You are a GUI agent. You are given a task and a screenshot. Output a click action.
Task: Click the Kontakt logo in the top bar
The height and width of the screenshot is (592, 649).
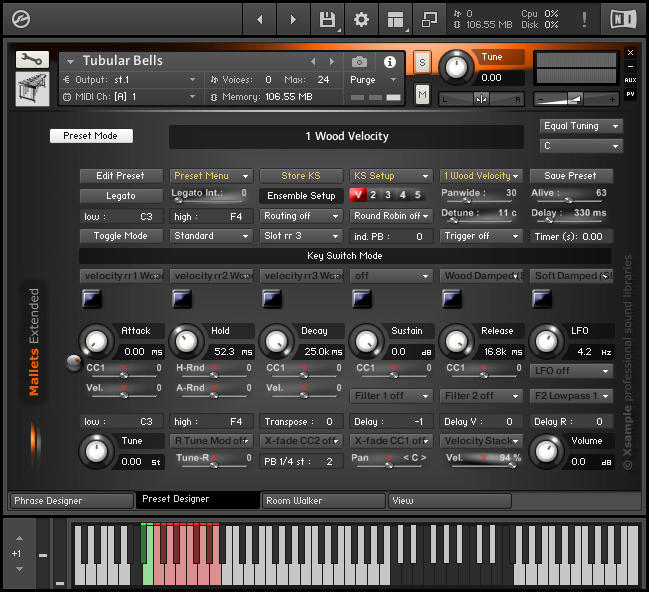point(21,19)
